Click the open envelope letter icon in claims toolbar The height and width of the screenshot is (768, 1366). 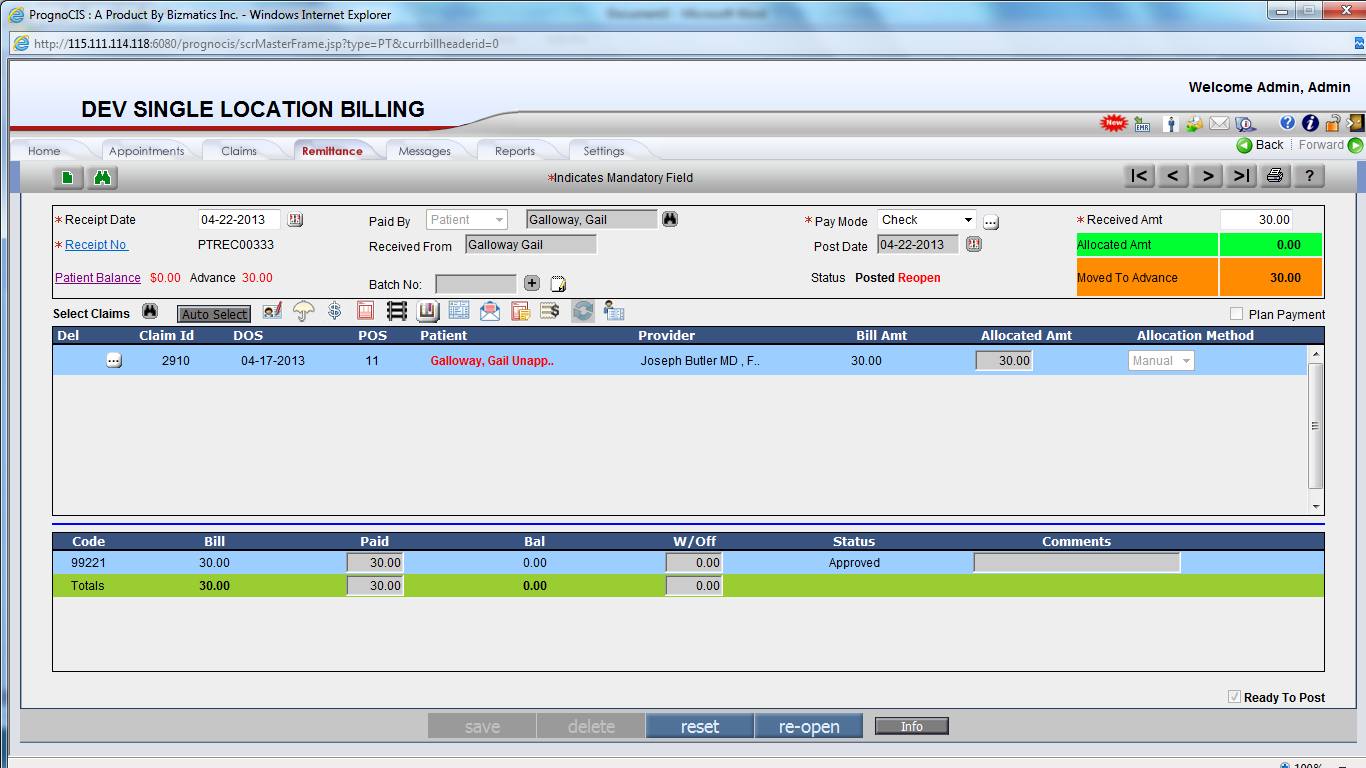click(490, 312)
